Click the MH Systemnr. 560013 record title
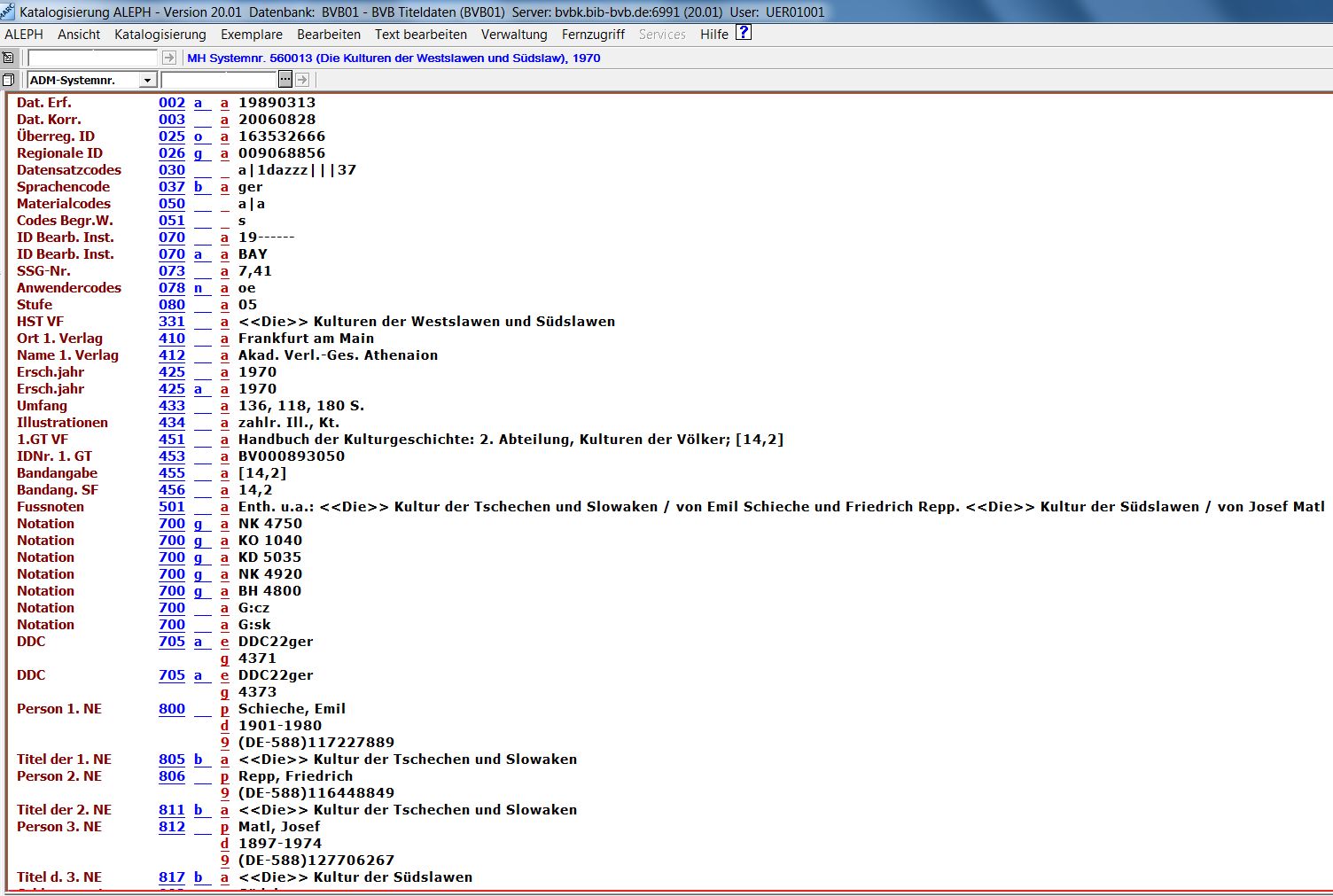 point(394,58)
